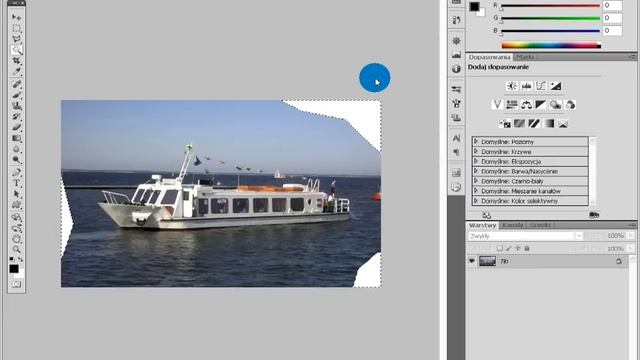Image resolution: width=640 pixels, height=360 pixels.
Task: Select the Zoom tool in toolbar
Action: click(16, 249)
